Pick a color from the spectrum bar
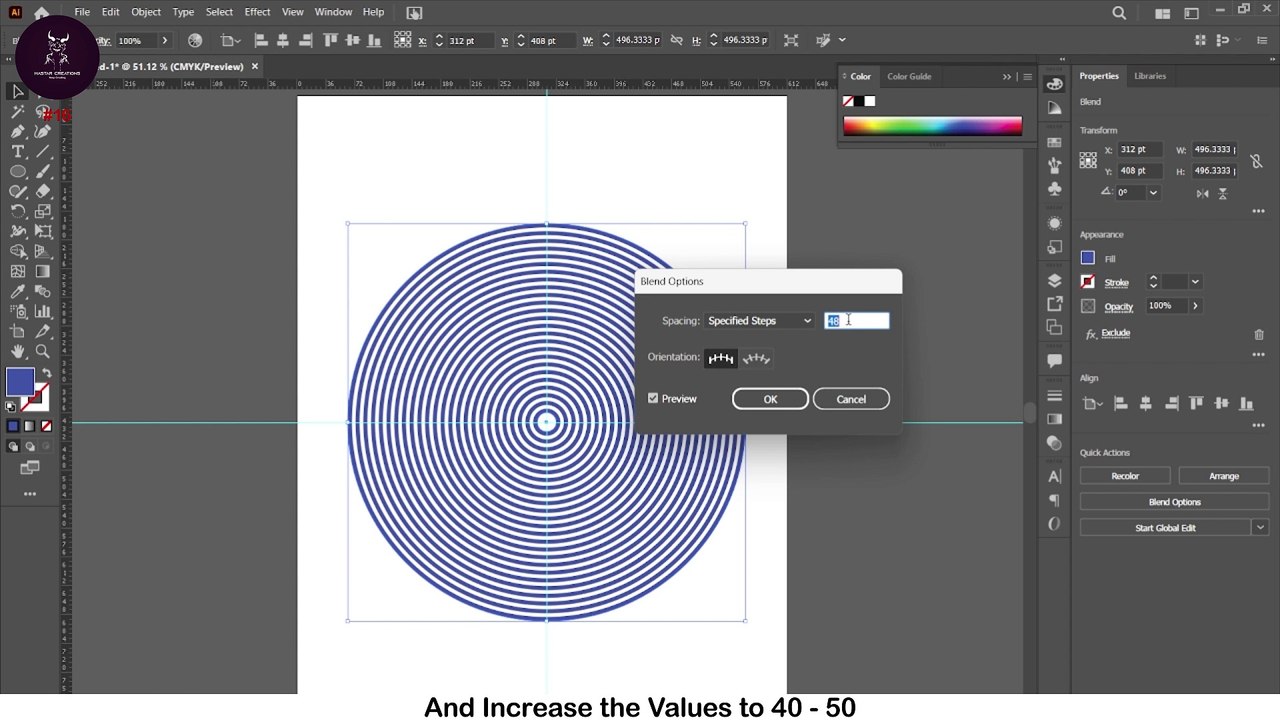Viewport: 1280px width, 720px height. (x=932, y=126)
